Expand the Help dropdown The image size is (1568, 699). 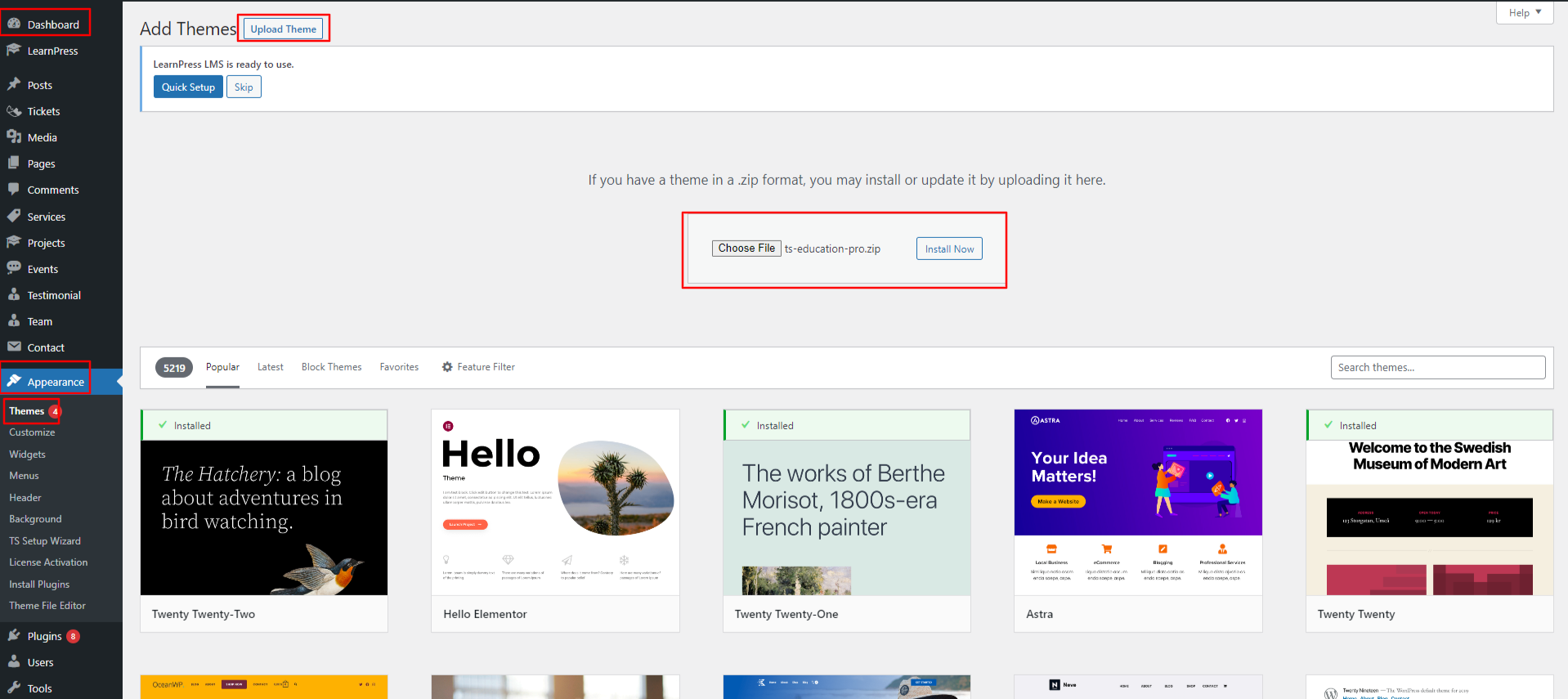(x=1525, y=12)
